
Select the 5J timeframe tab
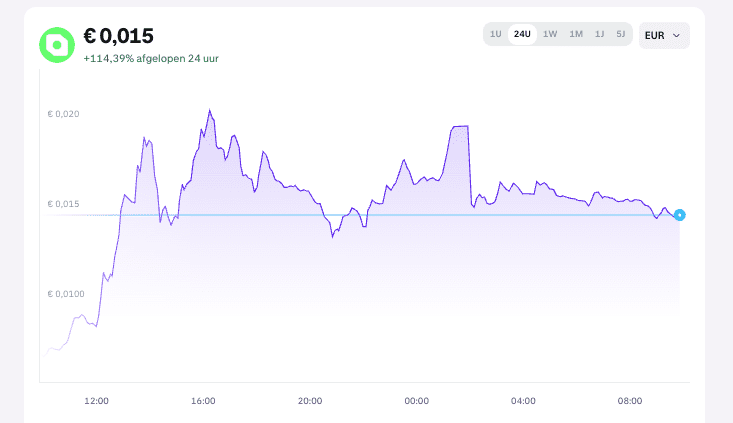[x=621, y=34]
